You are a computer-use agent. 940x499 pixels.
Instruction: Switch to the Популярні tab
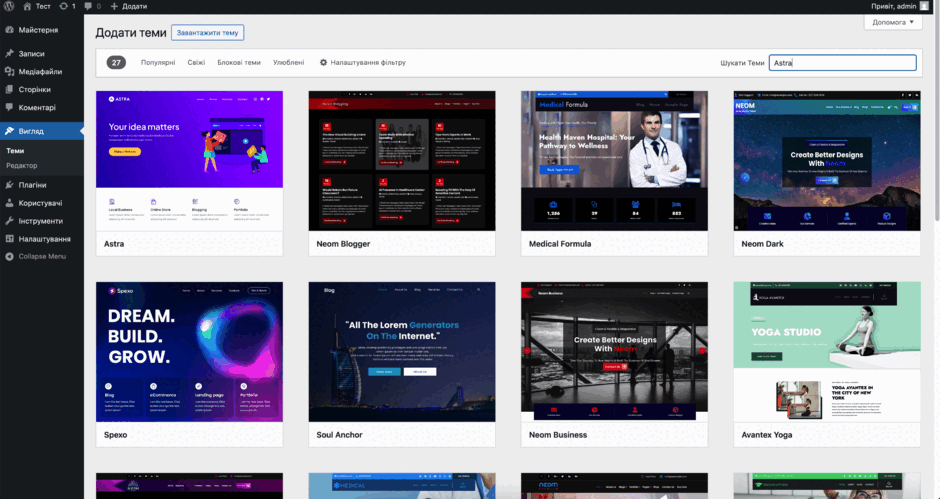[x=158, y=62]
